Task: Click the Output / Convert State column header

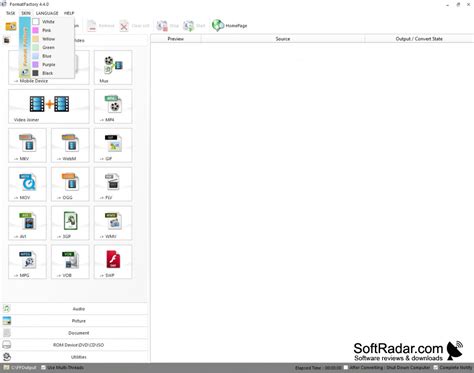Action: [x=419, y=39]
